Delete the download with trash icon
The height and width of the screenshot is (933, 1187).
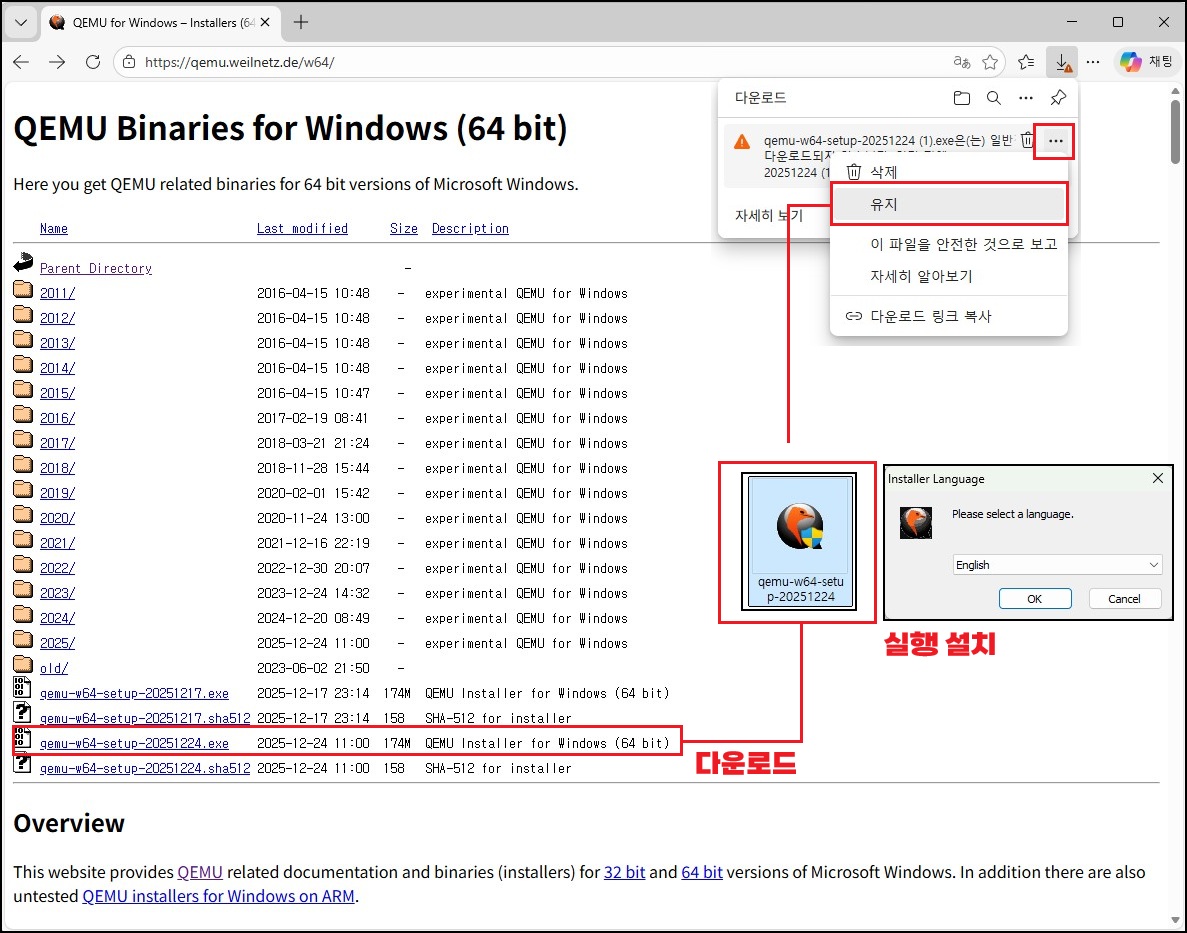point(1027,140)
